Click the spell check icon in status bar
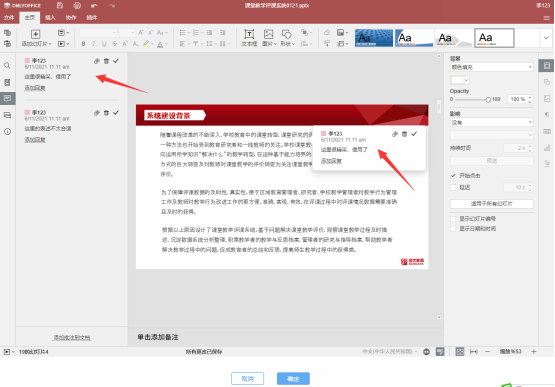Viewport: 555px width, 387px height. pos(440,352)
